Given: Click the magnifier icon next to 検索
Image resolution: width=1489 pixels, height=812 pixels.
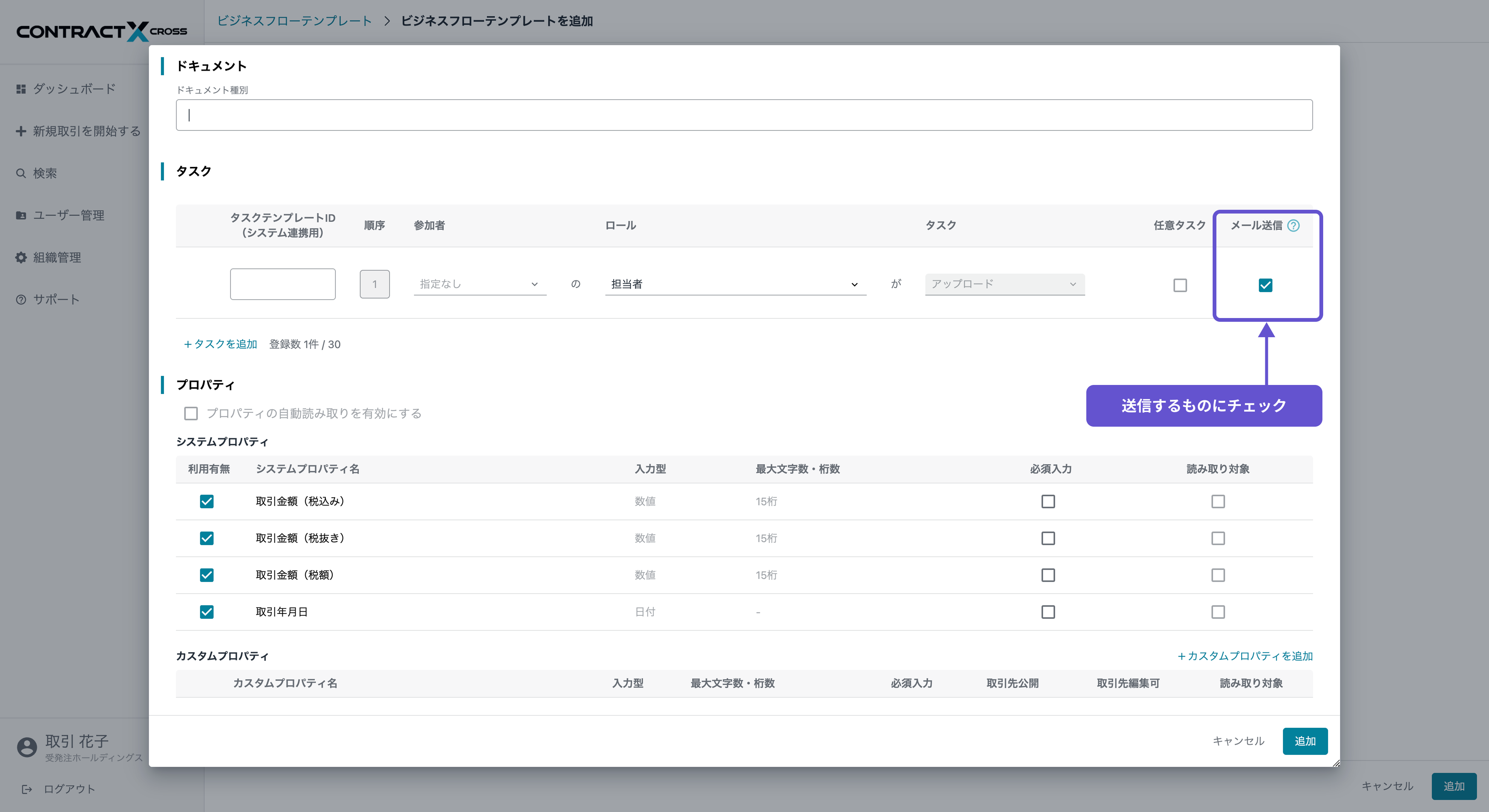Looking at the screenshot, I should coord(21,173).
